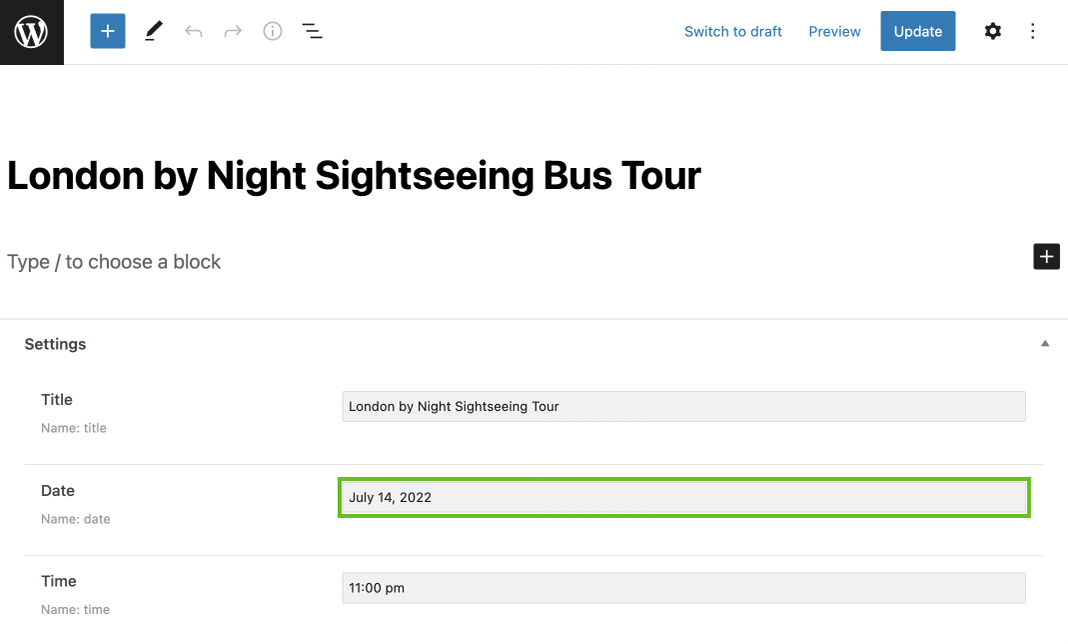
Task: Click the WordPress logo icon
Action: [31, 32]
